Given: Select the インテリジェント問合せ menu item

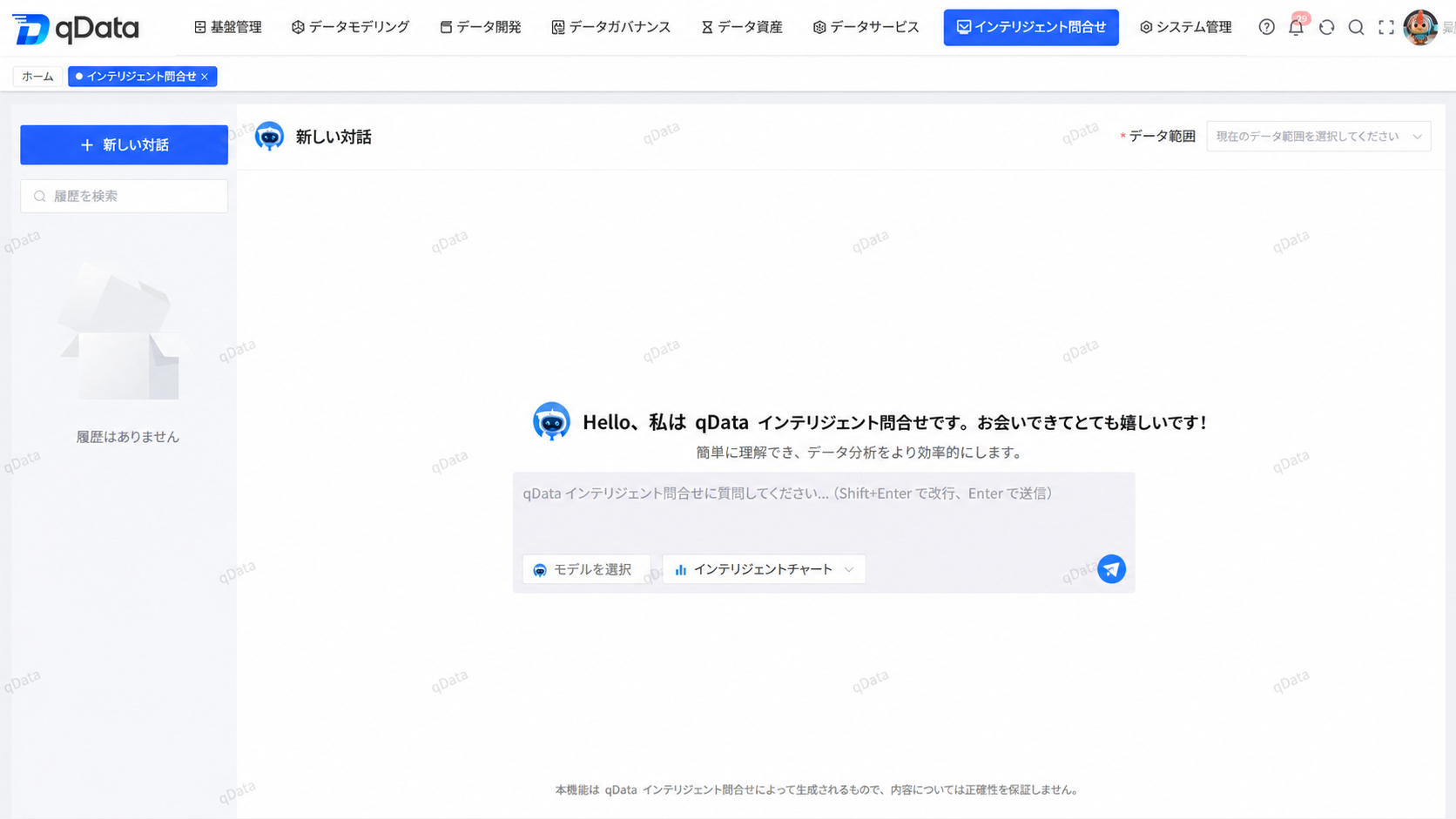Looking at the screenshot, I should (x=1031, y=27).
